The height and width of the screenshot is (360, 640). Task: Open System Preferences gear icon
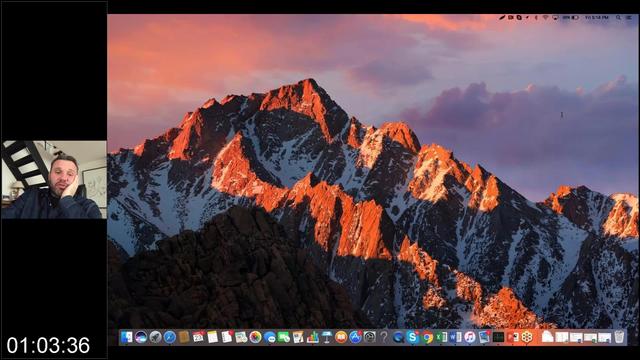[x=370, y=337]
